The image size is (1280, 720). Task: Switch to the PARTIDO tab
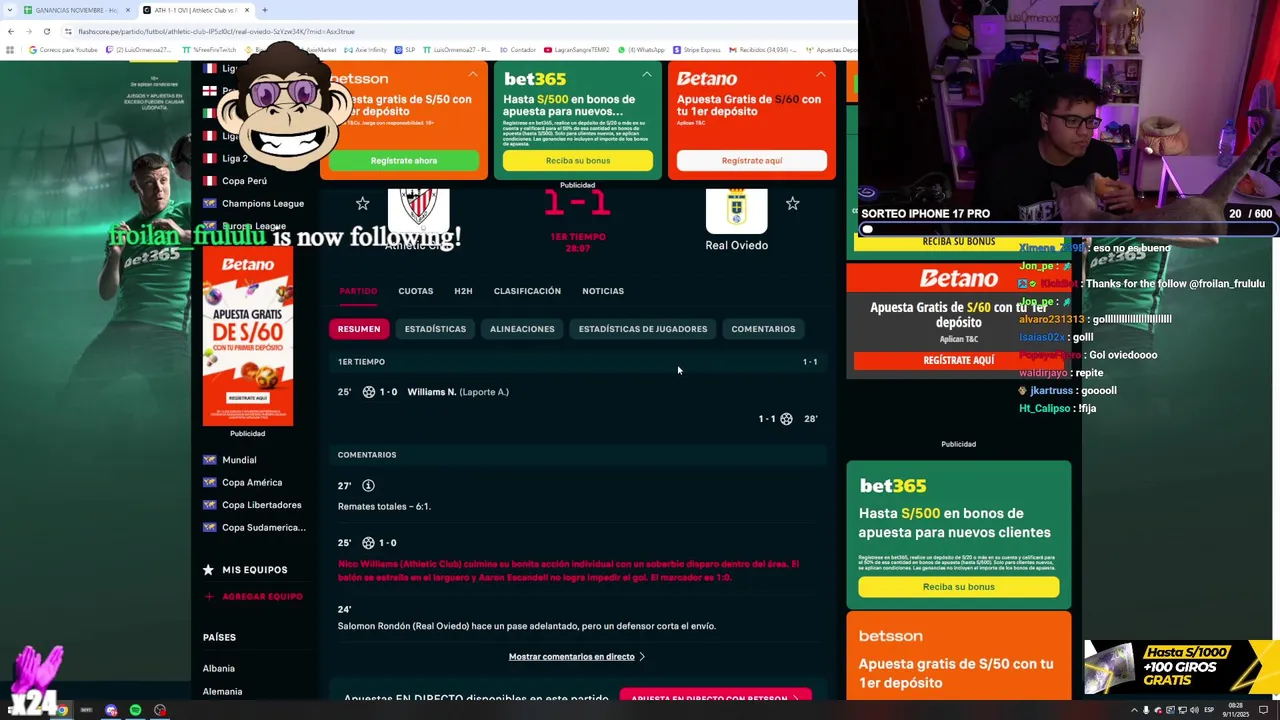(358, 291)
